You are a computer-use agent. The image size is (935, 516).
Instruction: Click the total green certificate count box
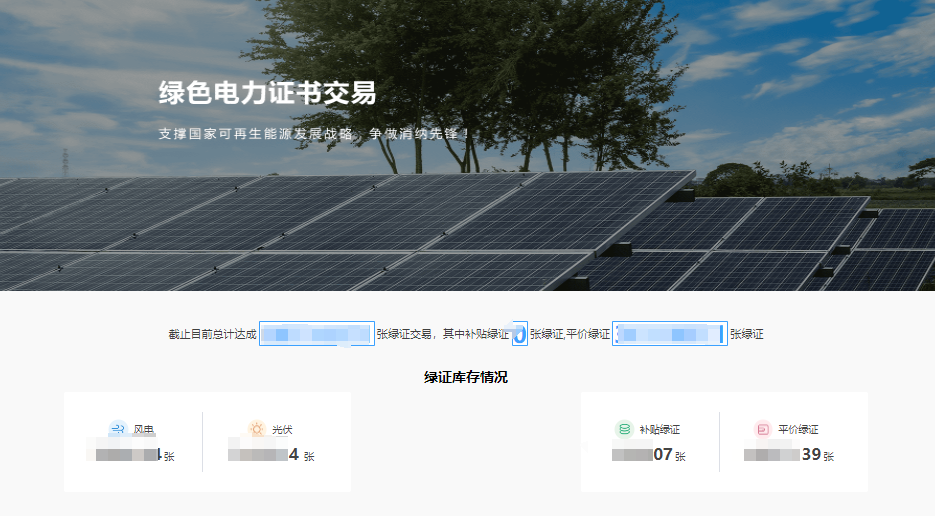[x=317, y=333]
